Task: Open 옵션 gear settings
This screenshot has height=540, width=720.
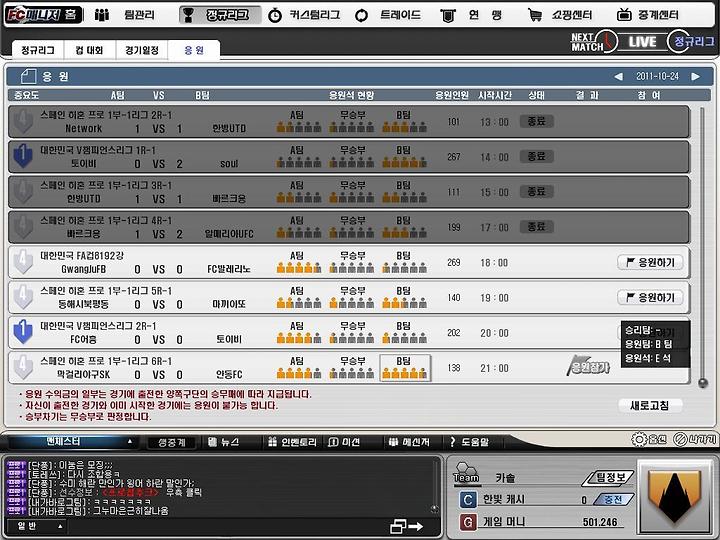Action: click(649, 439)
